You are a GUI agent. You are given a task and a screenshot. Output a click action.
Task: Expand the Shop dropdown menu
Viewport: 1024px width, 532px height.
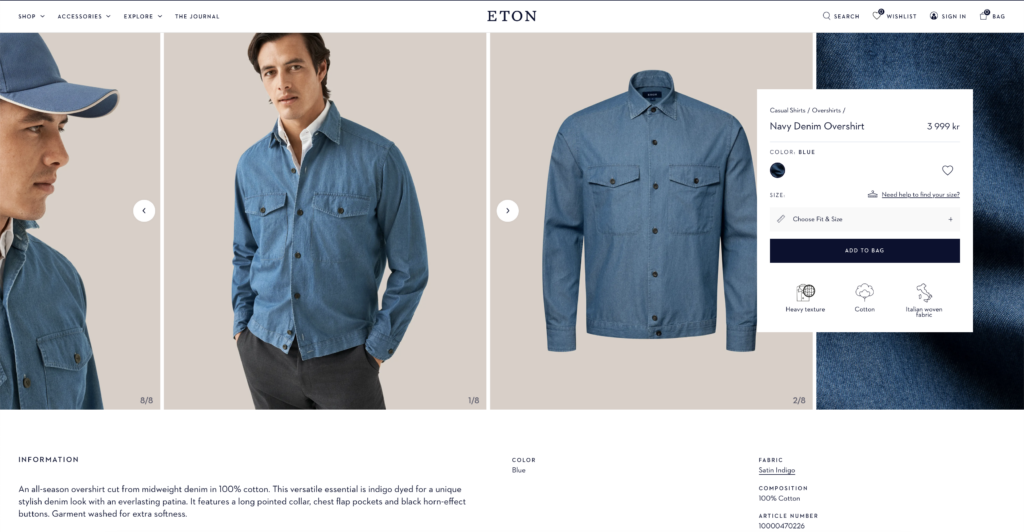coord(31,16)
